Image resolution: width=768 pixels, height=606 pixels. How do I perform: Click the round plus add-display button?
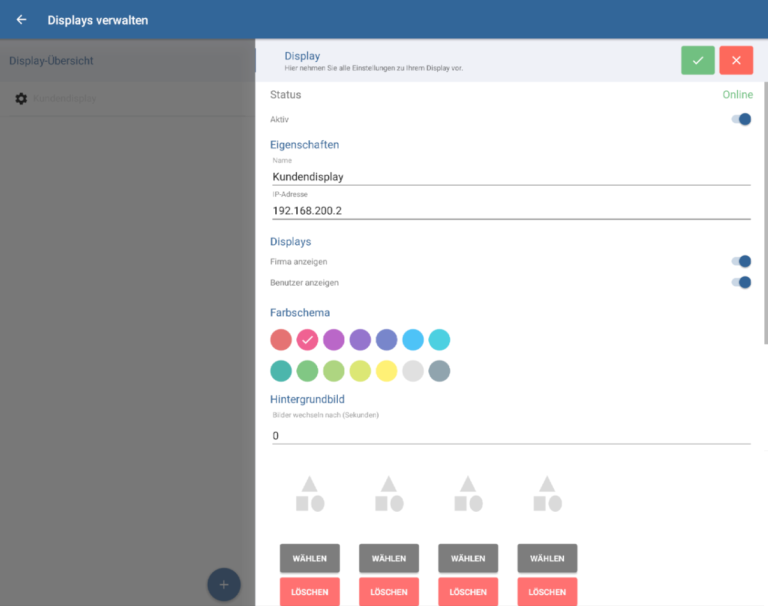223,584
